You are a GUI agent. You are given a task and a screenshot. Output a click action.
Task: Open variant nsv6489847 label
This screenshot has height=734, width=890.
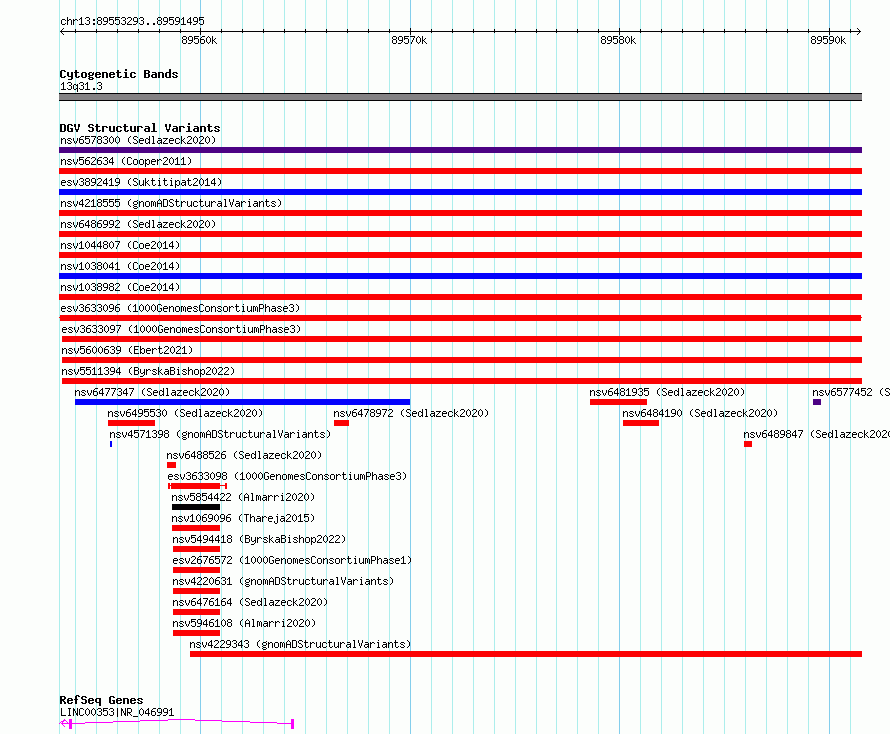(x=816, y=434)
